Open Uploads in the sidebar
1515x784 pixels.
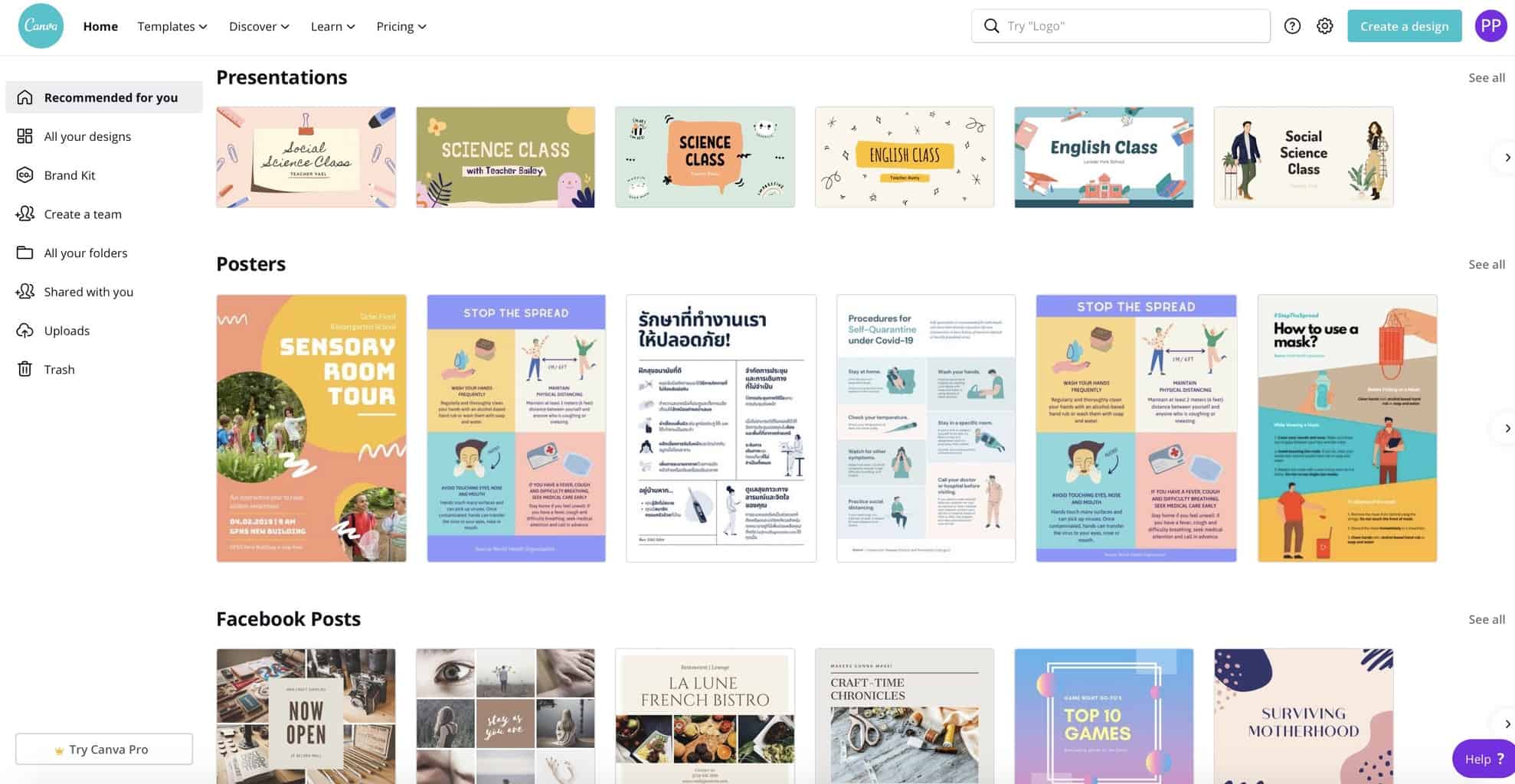tap(67, 331)
